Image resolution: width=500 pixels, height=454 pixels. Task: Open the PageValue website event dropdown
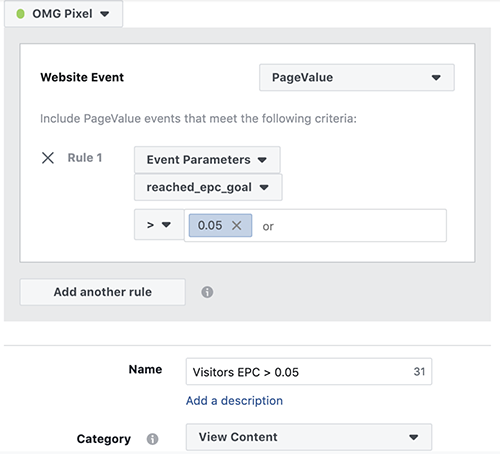click(357, 78)
